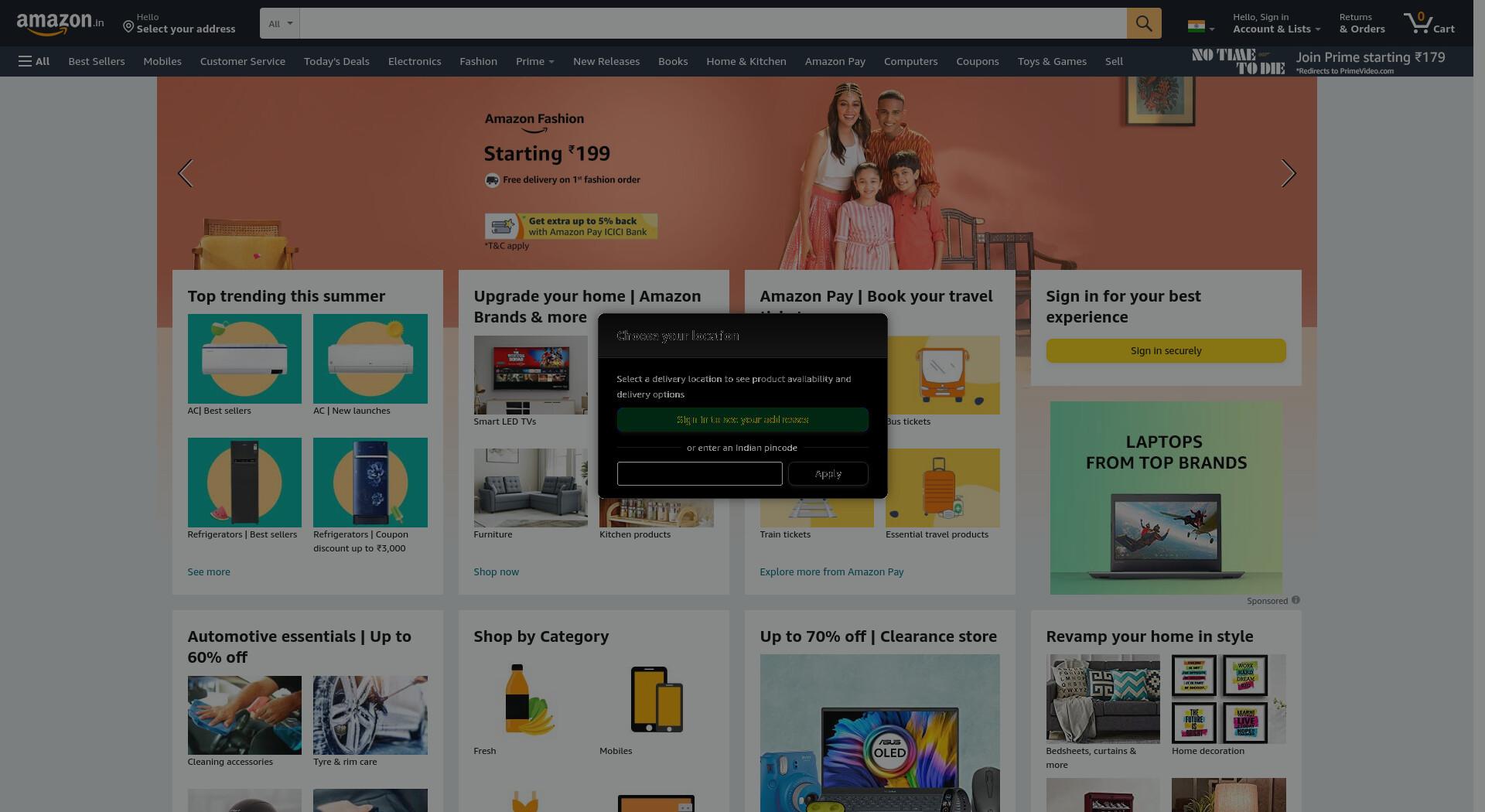Click Sign in securely button
Screen dimensions: 1485x812
pyautogui.click(x=1166, y=350)
